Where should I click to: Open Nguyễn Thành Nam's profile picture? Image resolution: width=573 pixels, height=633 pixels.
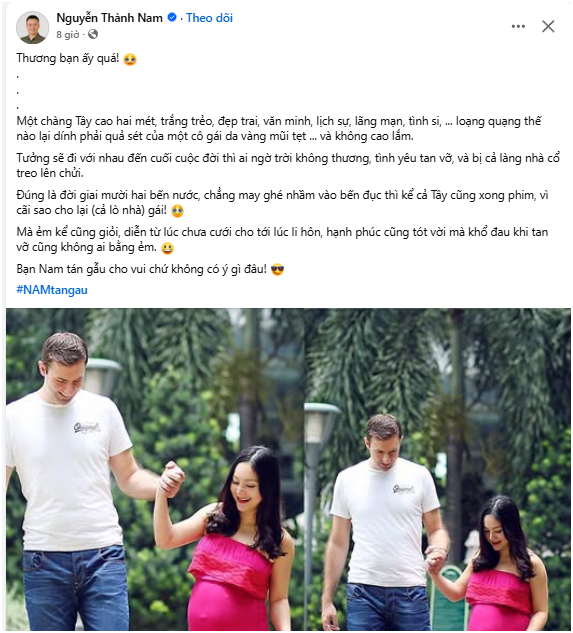[x=32, y=27]
